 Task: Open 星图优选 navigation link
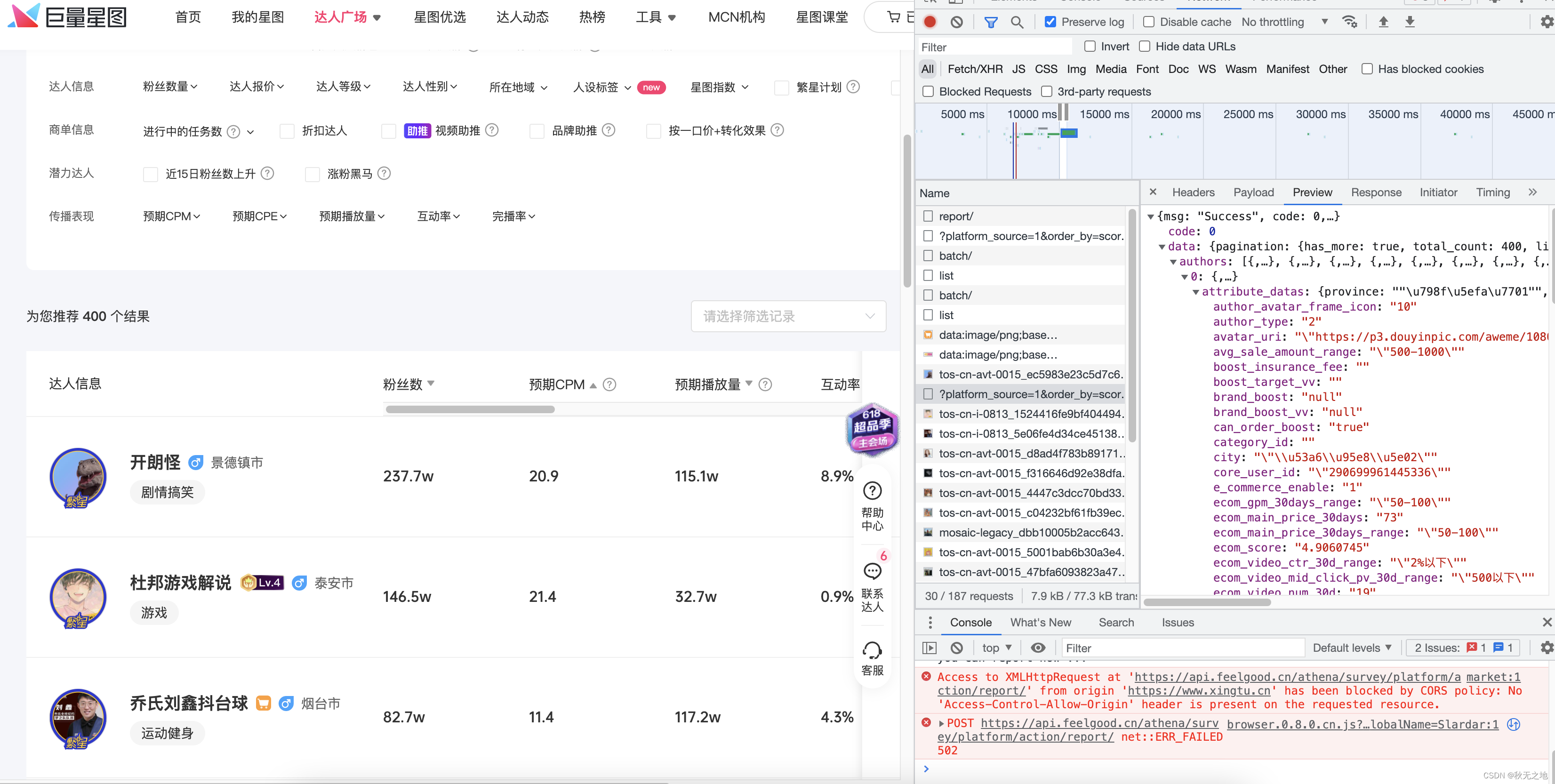(x=440, y=17)
